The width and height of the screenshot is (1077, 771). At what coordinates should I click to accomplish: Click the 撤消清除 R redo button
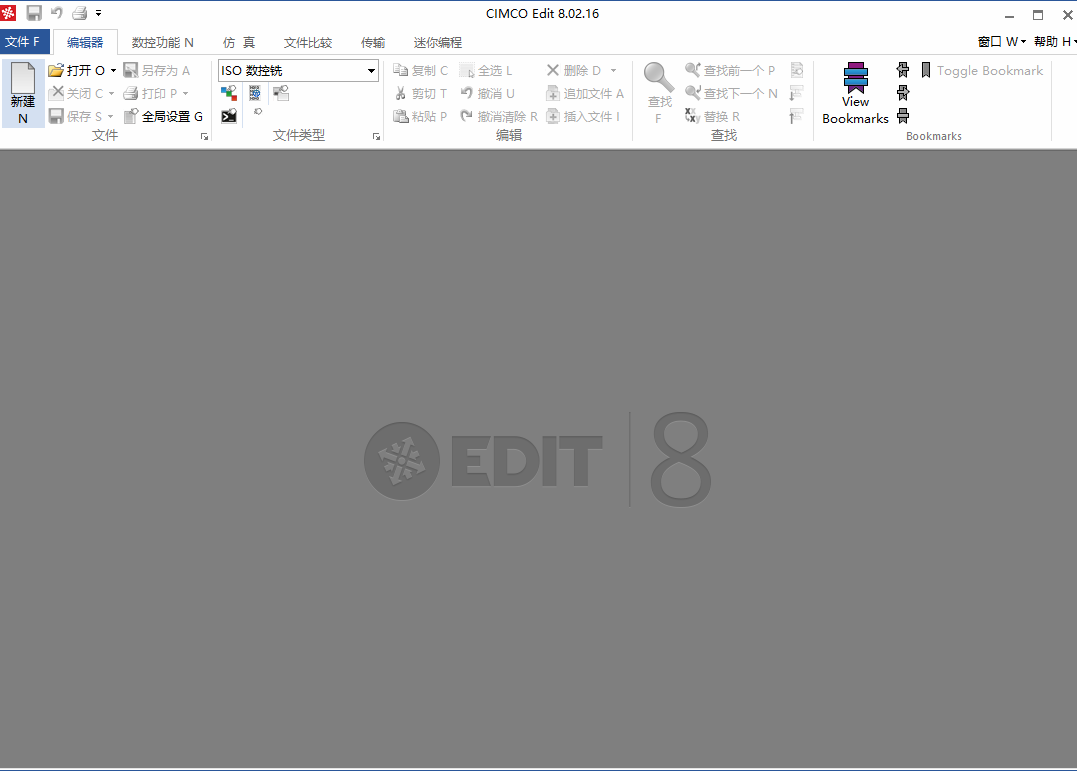(x=499, y=116)
